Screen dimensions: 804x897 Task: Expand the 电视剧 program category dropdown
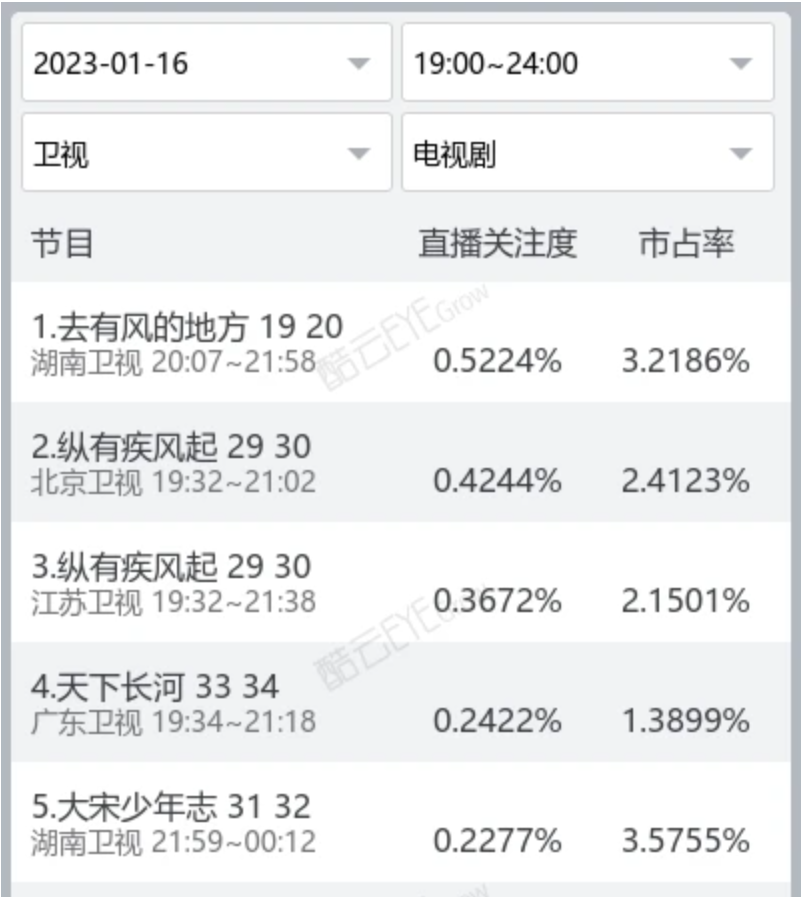point(587,153)
